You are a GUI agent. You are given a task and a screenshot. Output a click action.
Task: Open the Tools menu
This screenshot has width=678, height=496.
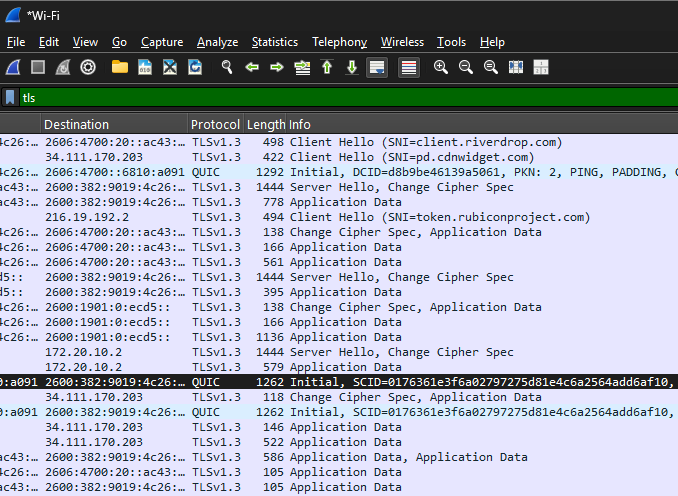[x=451, y=42]
